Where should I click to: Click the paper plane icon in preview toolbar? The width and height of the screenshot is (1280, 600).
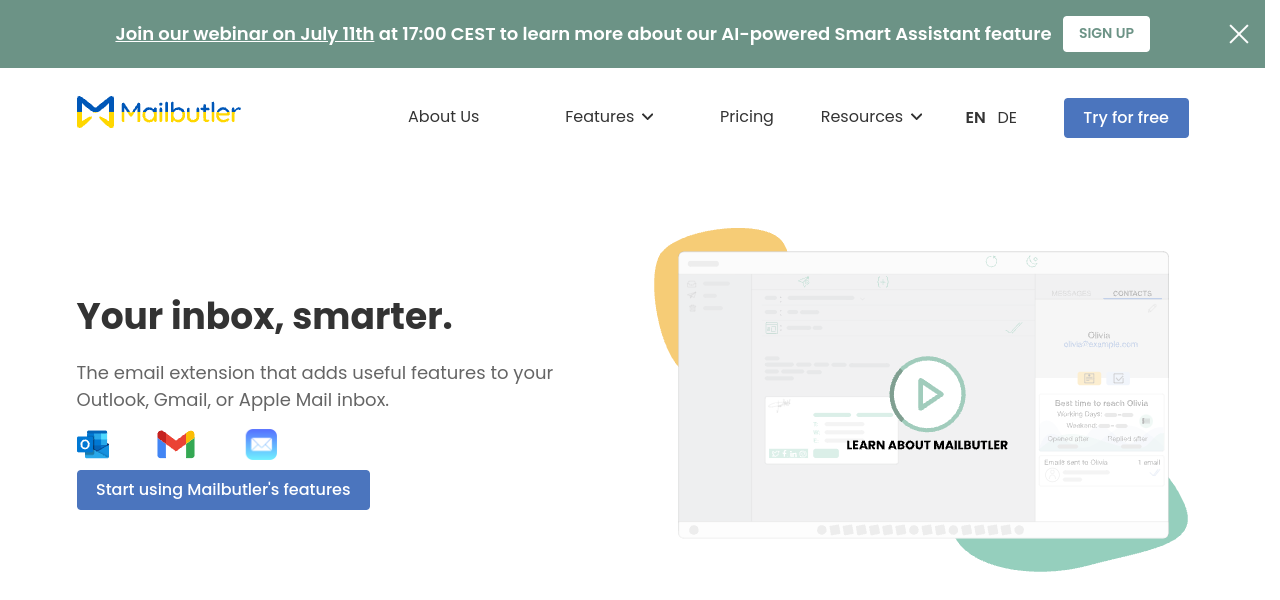803,282
